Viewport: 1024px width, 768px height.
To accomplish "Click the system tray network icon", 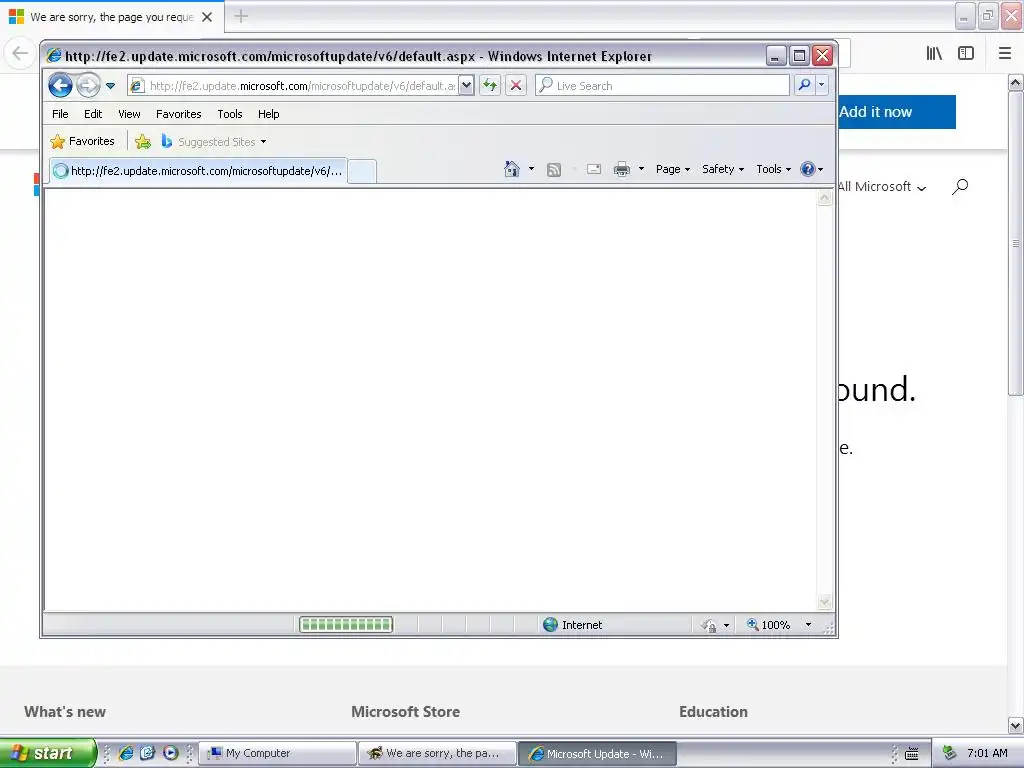I will pos(950,753).
